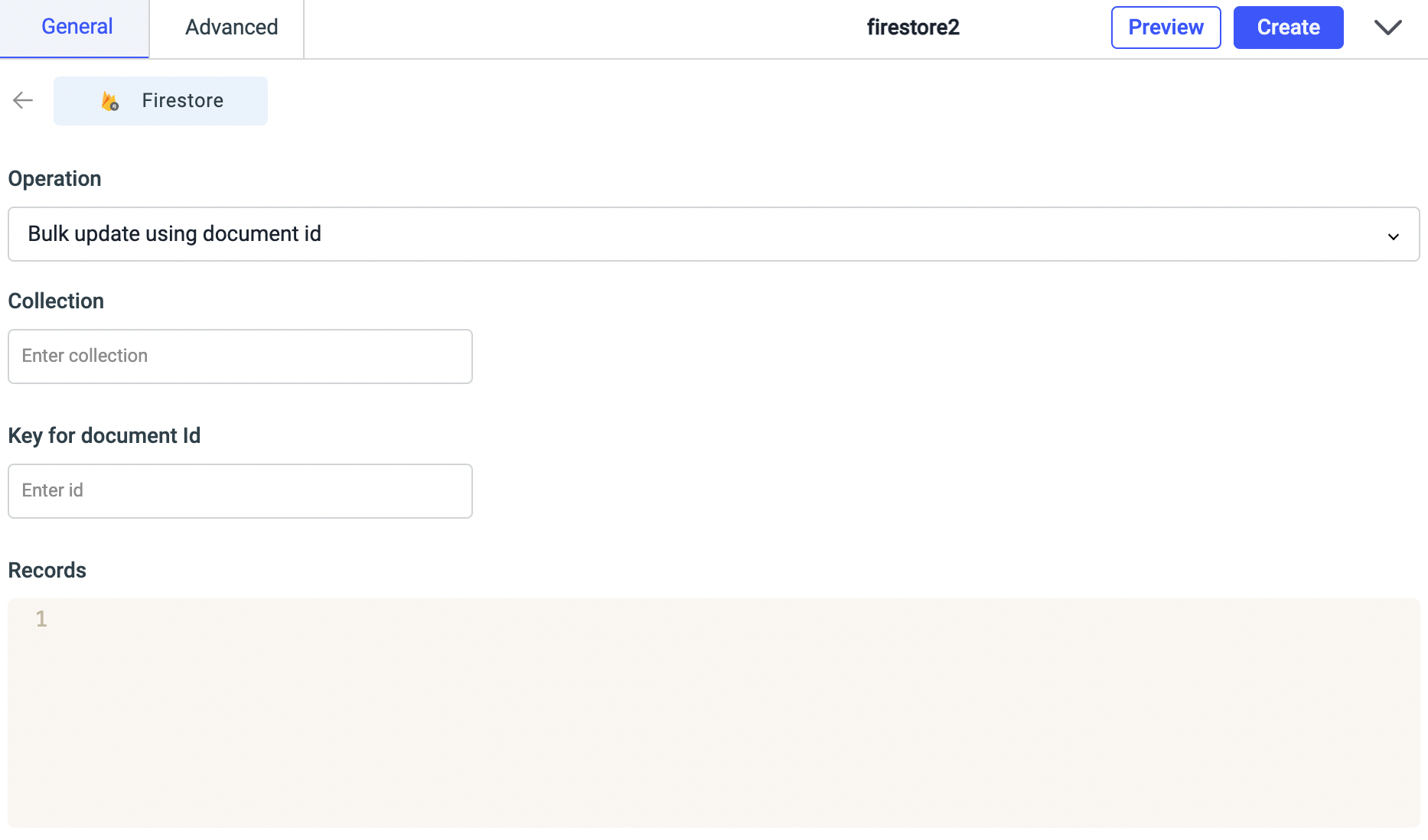
Task: Focus the Enter collection input field
Action: [x=240, y=357]
